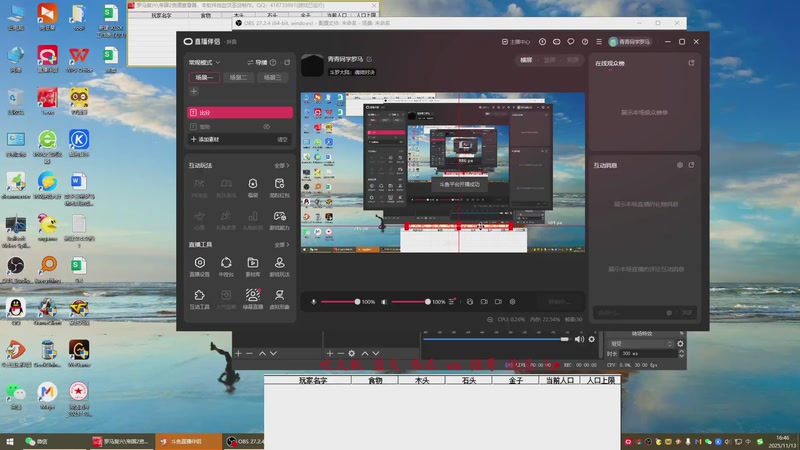Screen dimensions: 800x450
Task: Click the plus icon to add a scene
Action: [194, 91]
